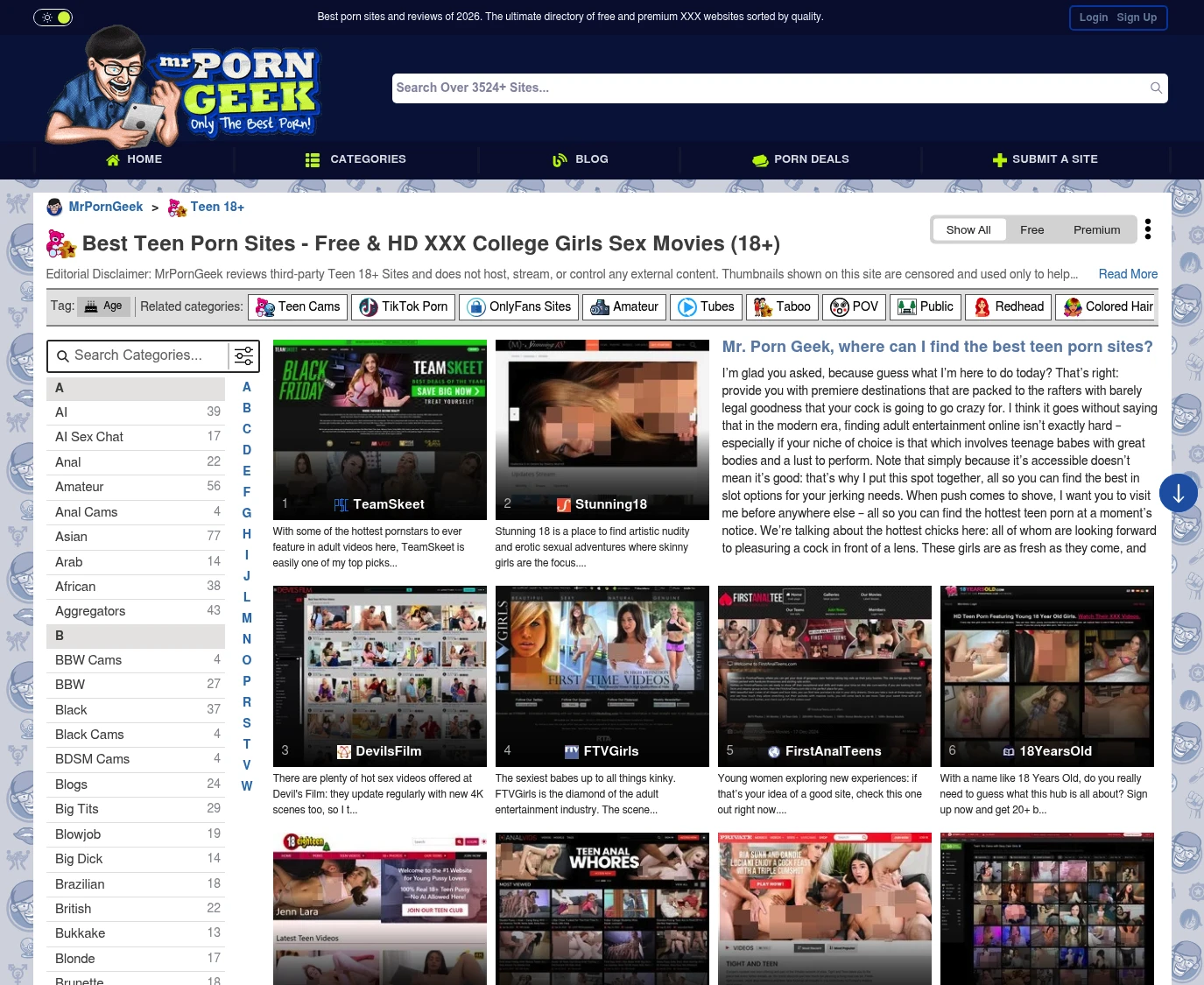Open the Aggregators category in the sidebar

(x=136, y=611)
